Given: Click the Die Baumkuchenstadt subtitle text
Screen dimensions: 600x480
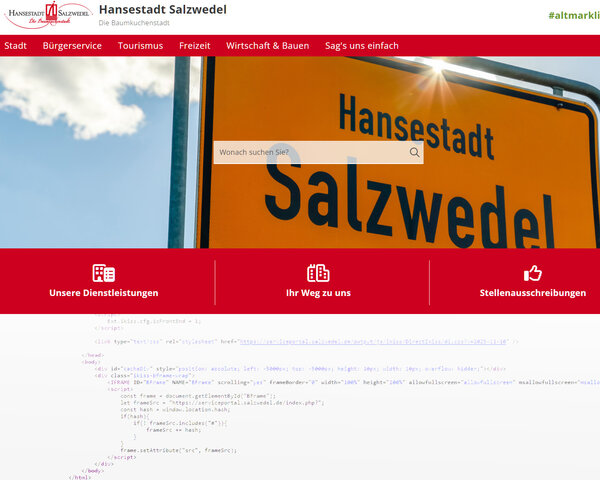Looking at the screenshot, I should pyautogui.click(x=134, y=23).
